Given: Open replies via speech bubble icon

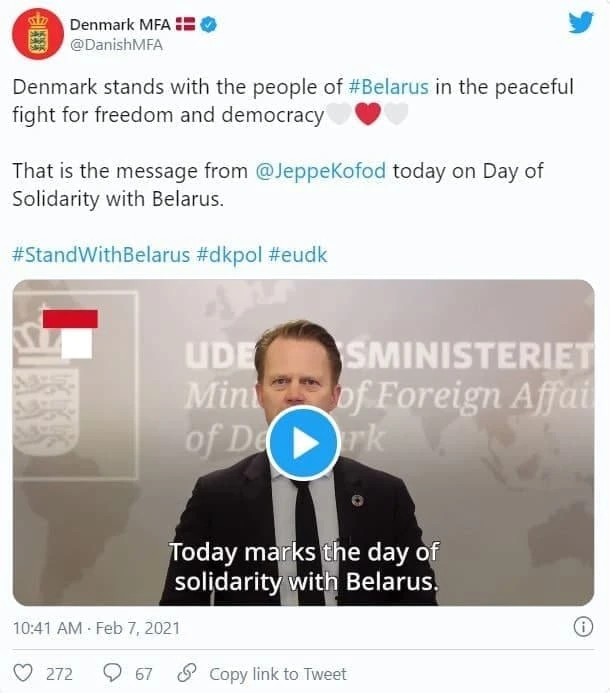Looking at the screenshot, I should coord(114,673).
